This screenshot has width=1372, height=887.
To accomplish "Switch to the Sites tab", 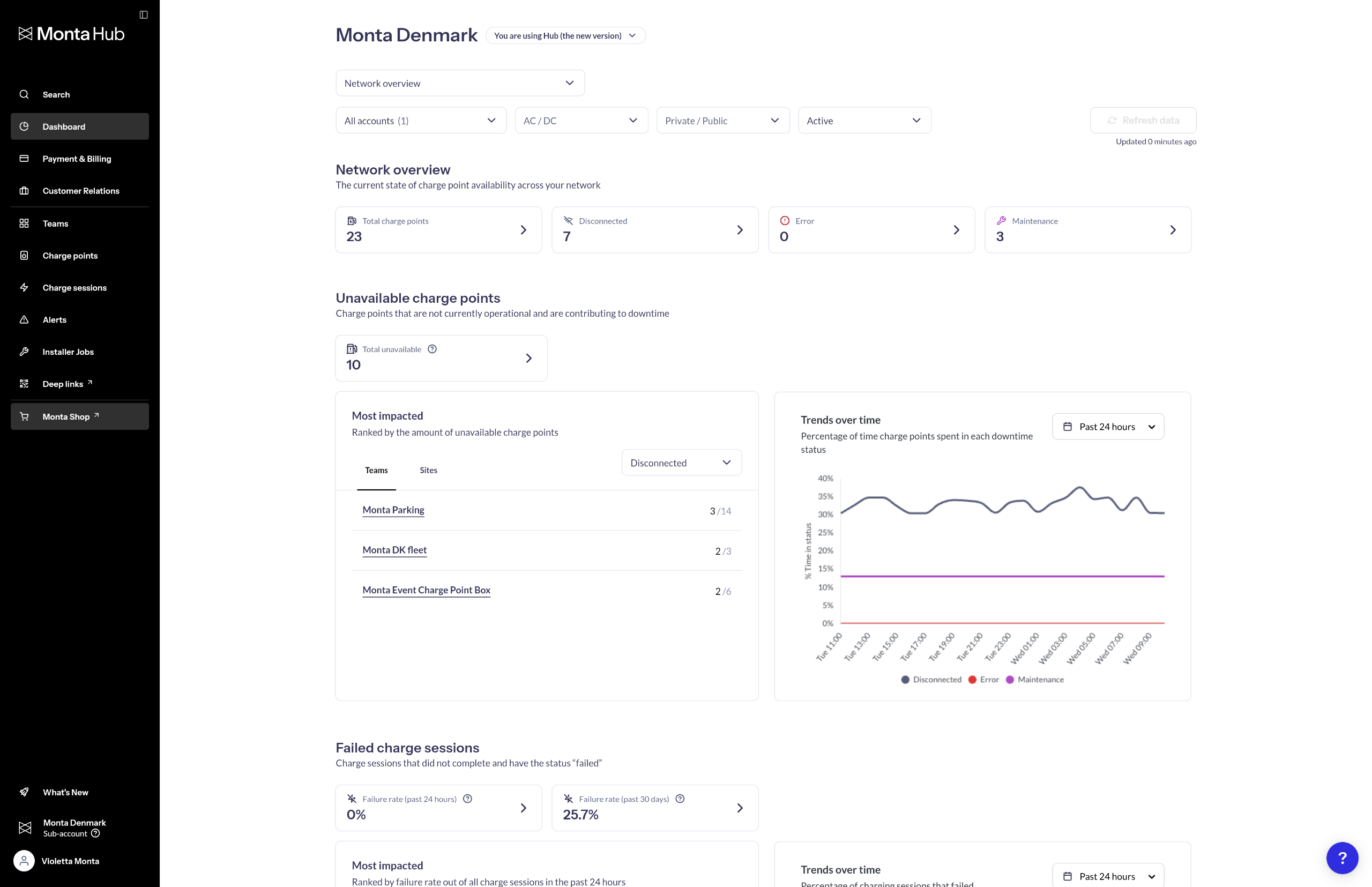I will [x=428, y=471].
